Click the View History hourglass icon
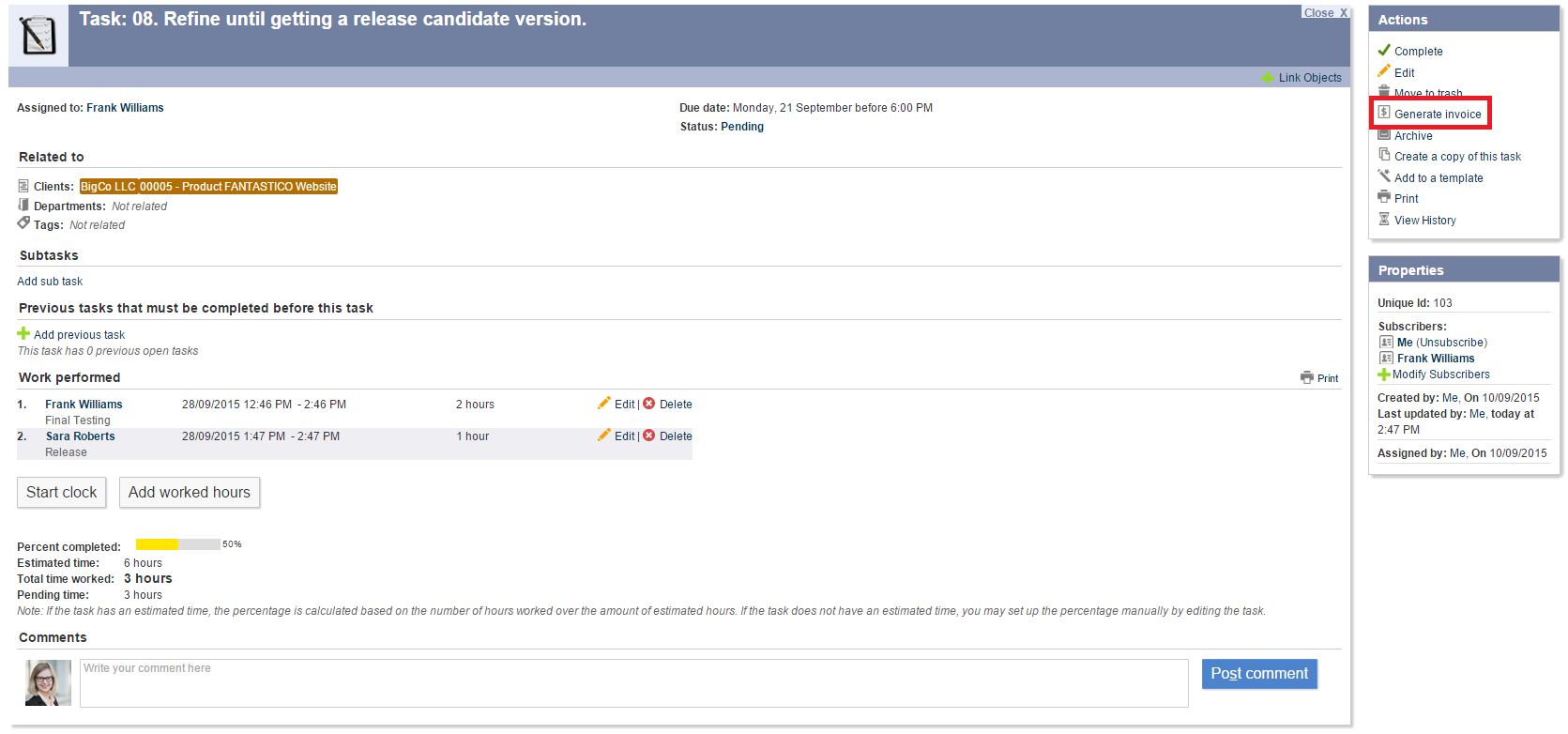Screen dimensions: 1568x734 click(x=1383, y=219)
